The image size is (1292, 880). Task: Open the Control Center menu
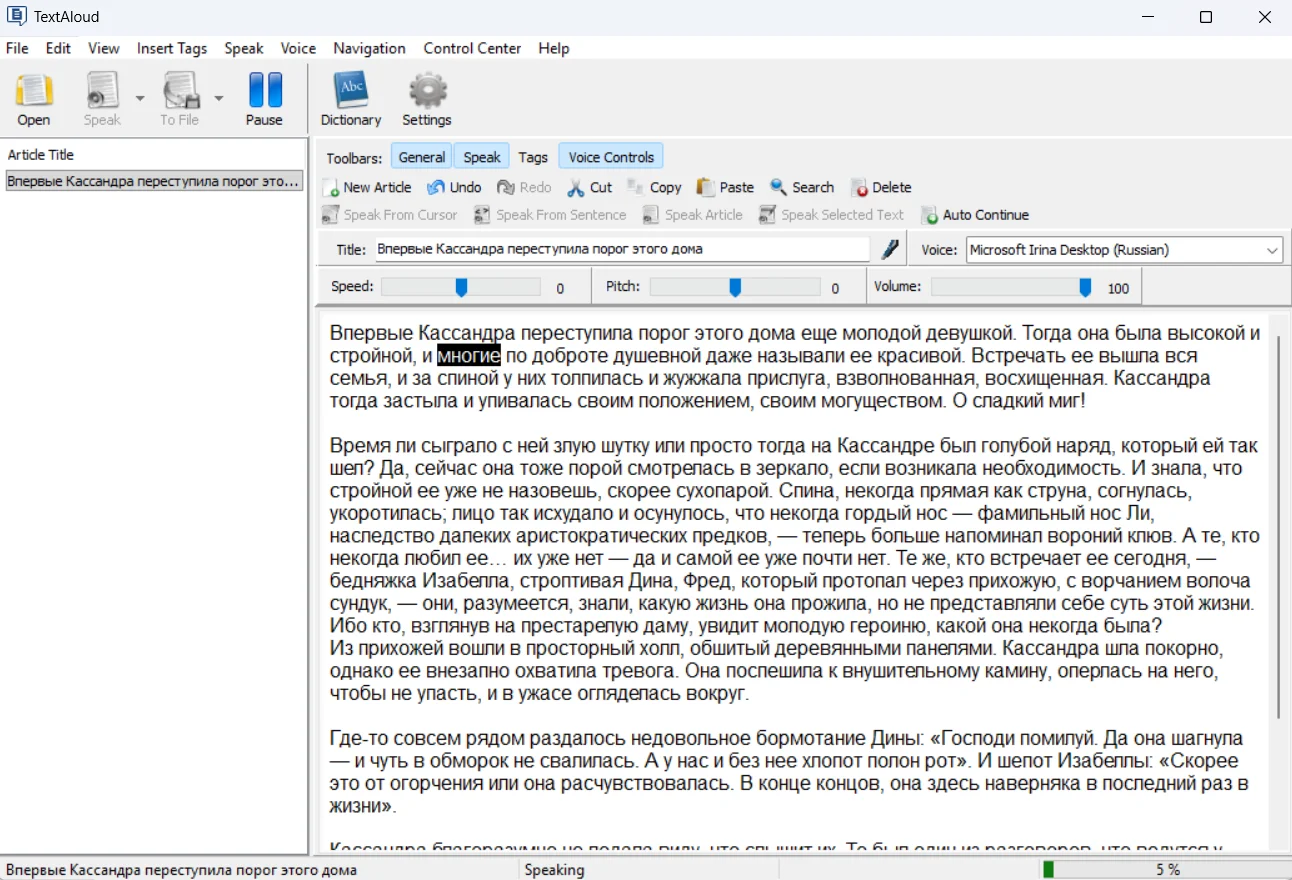tap(472, 48)
